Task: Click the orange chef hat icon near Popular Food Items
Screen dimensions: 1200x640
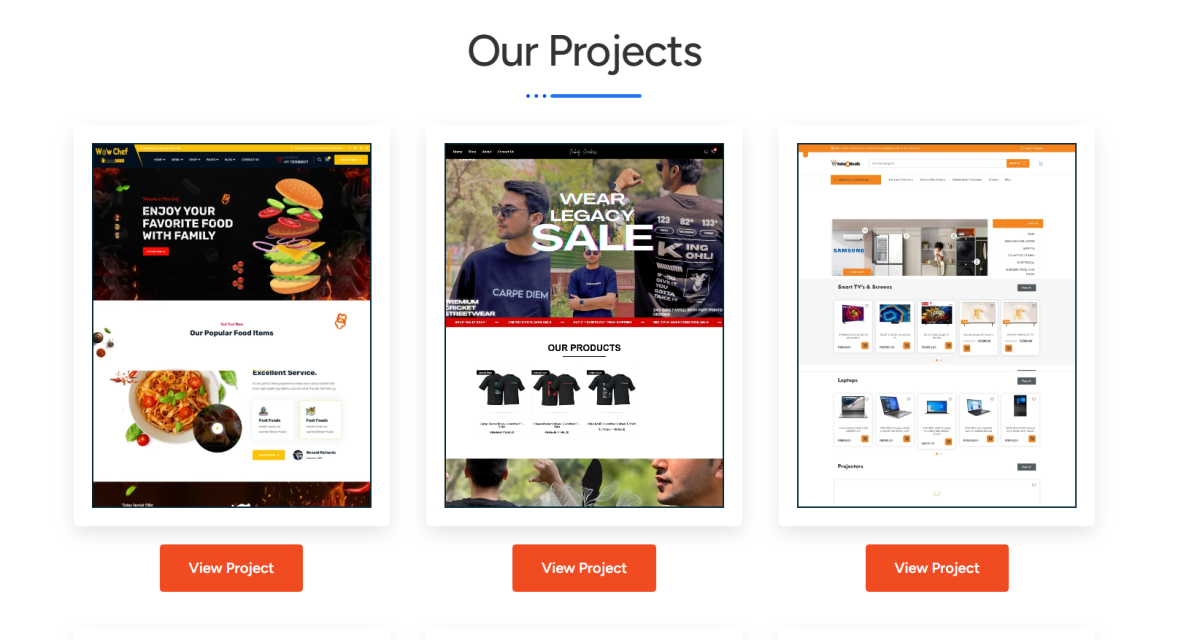Action: click(340, 320)
